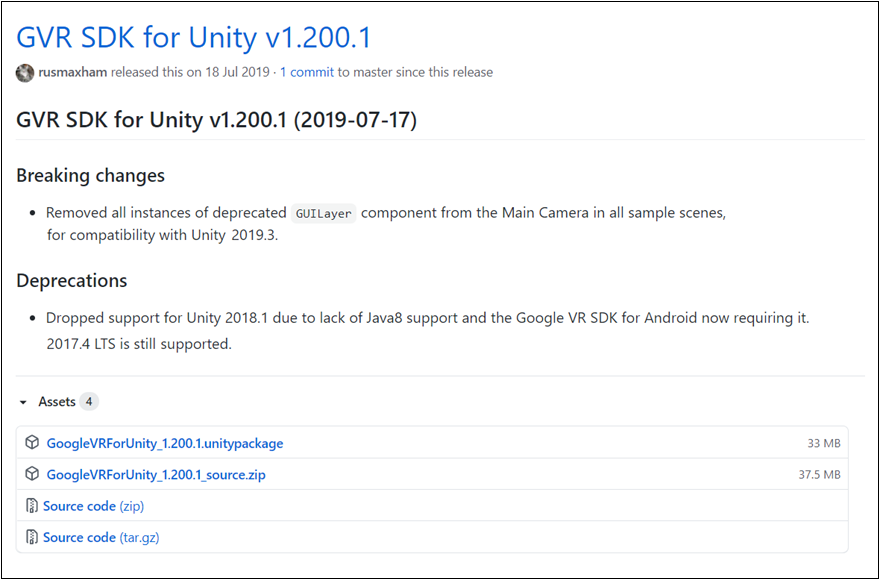Open the GVR SDK for Unity v1.200.1 title link
This screenshot has height=580, width=880.
tap(194, 38)
